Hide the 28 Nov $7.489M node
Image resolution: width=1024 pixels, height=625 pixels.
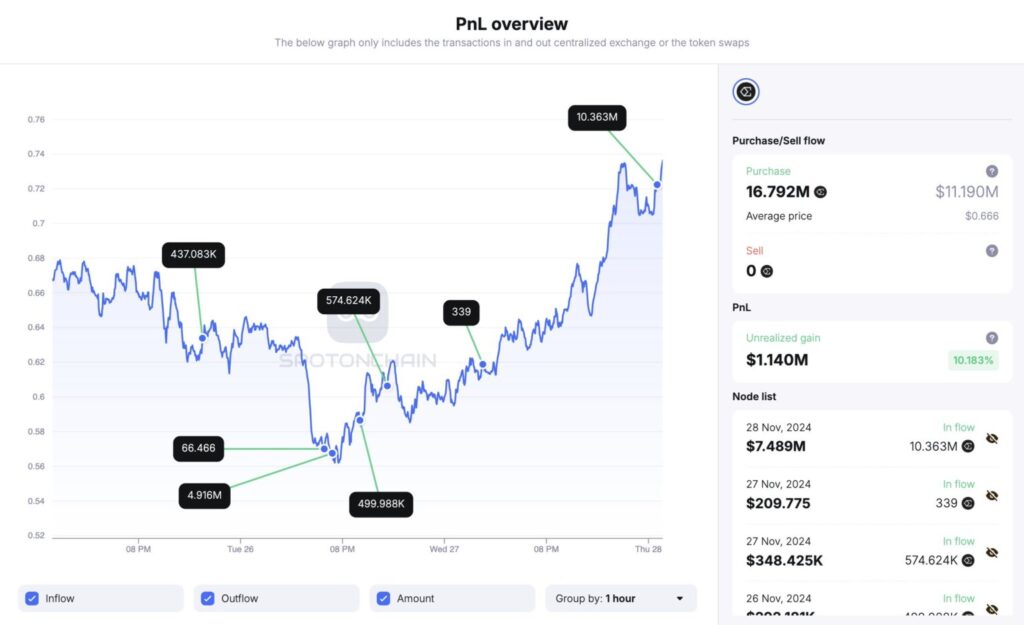coord(992,439)
